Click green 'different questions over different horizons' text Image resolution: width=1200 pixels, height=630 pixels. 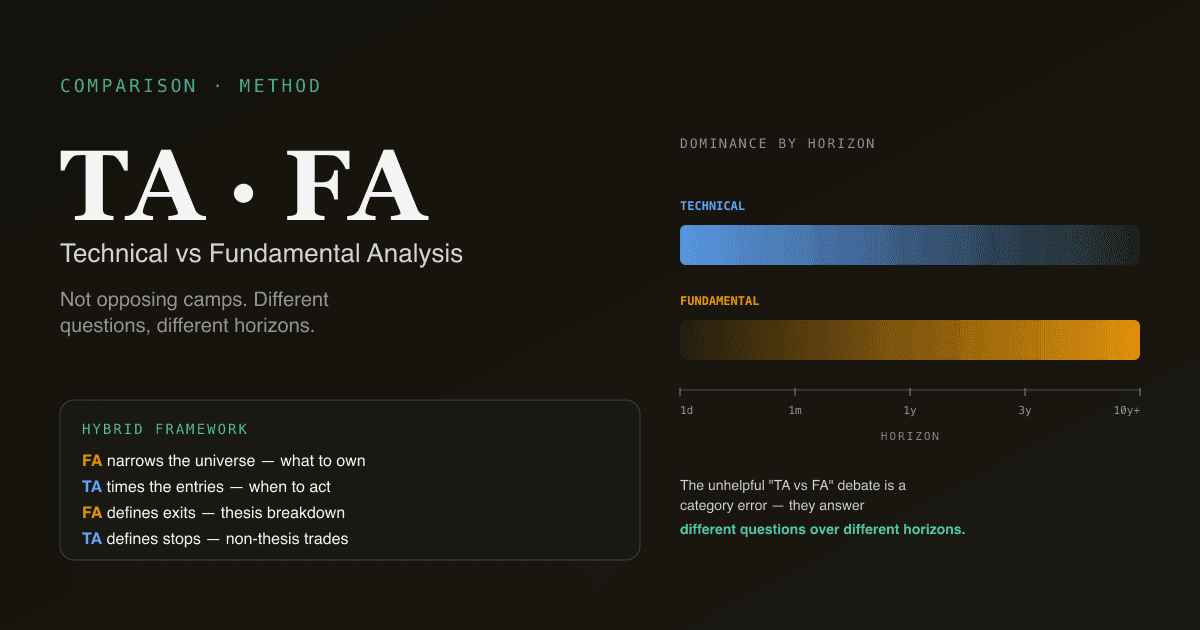822,529
